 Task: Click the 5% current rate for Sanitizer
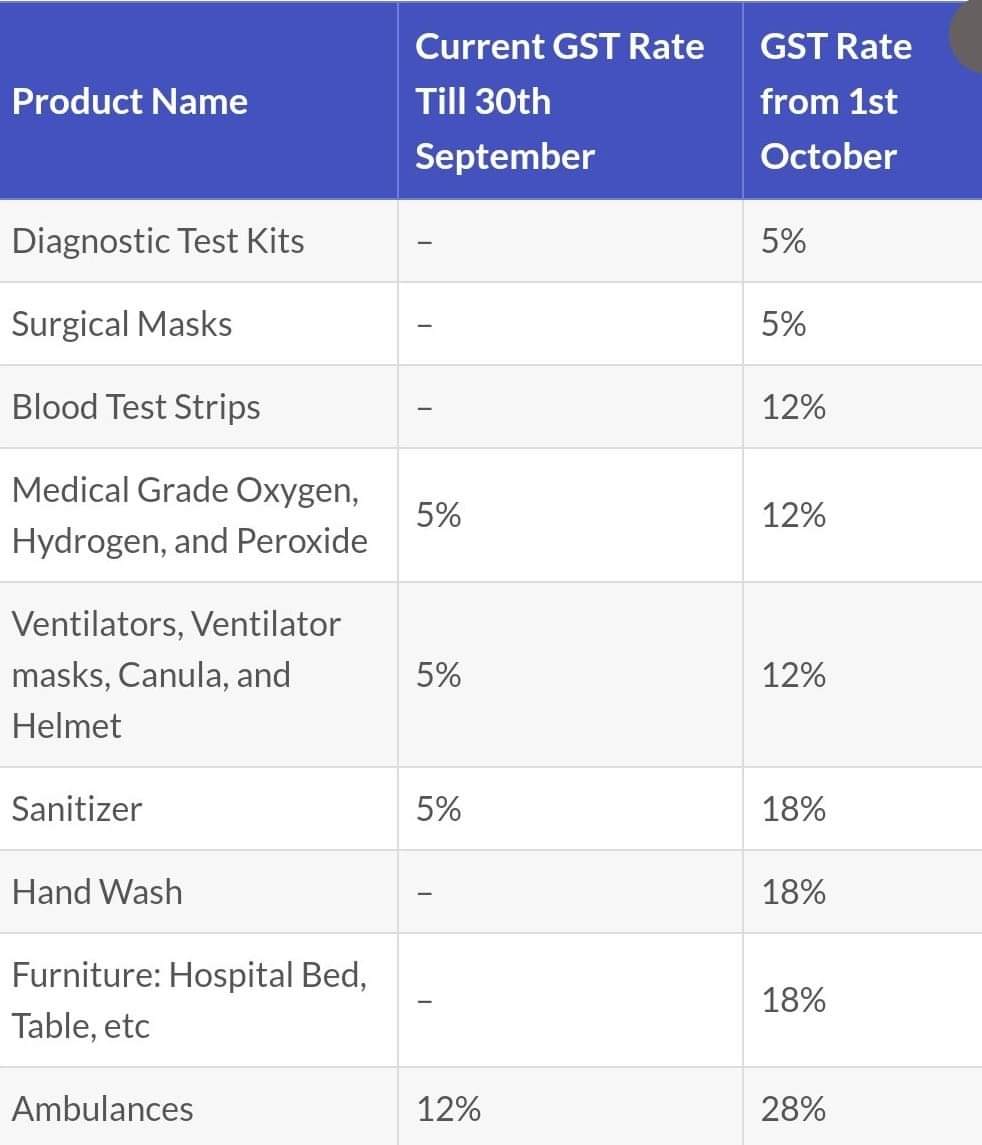[438, 808]
